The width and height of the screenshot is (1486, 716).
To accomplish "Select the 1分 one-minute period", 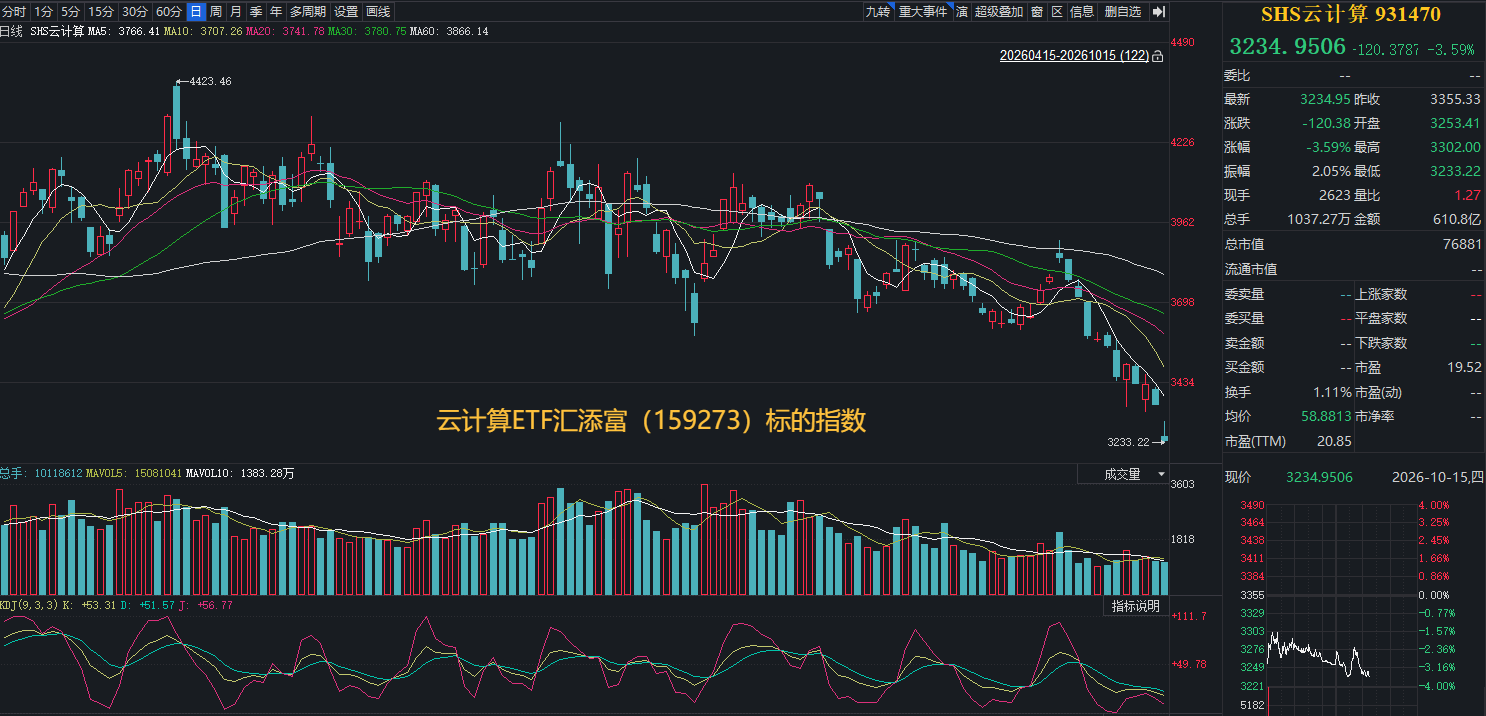I will pos(43,12).
